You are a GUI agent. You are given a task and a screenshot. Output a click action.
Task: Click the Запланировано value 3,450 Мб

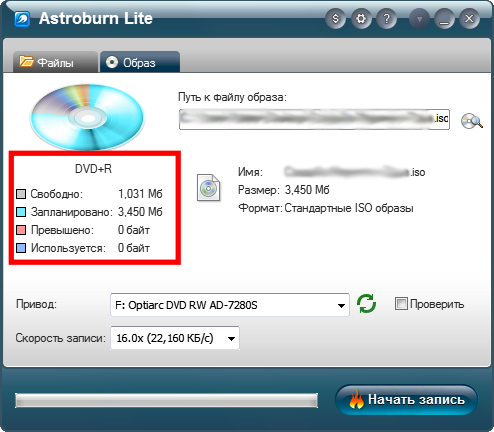[x=140, y=212]
